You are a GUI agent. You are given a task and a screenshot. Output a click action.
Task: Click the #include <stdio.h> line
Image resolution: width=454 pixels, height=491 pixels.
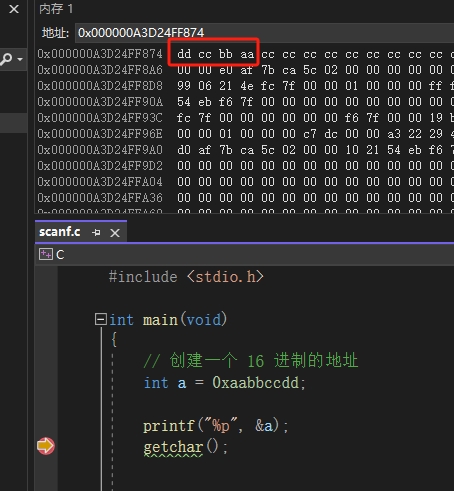point(186,277)
